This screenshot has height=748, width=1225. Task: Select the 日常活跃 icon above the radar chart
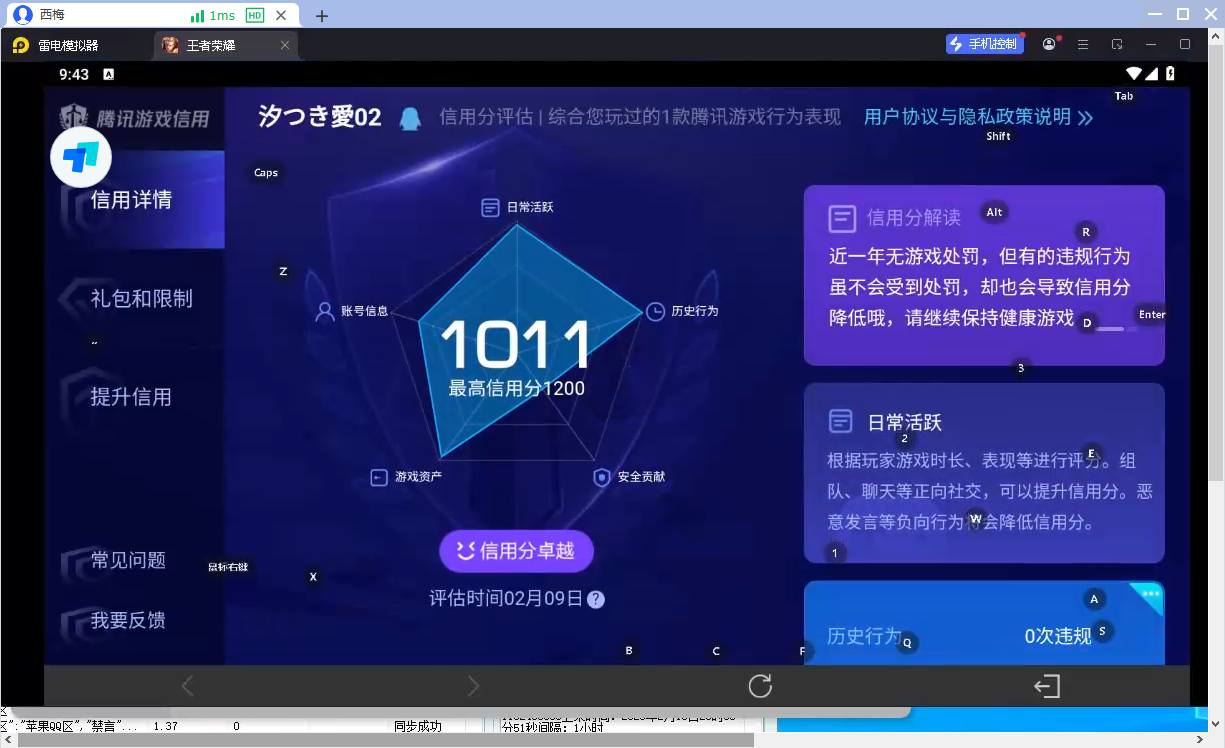click(489, 207)
